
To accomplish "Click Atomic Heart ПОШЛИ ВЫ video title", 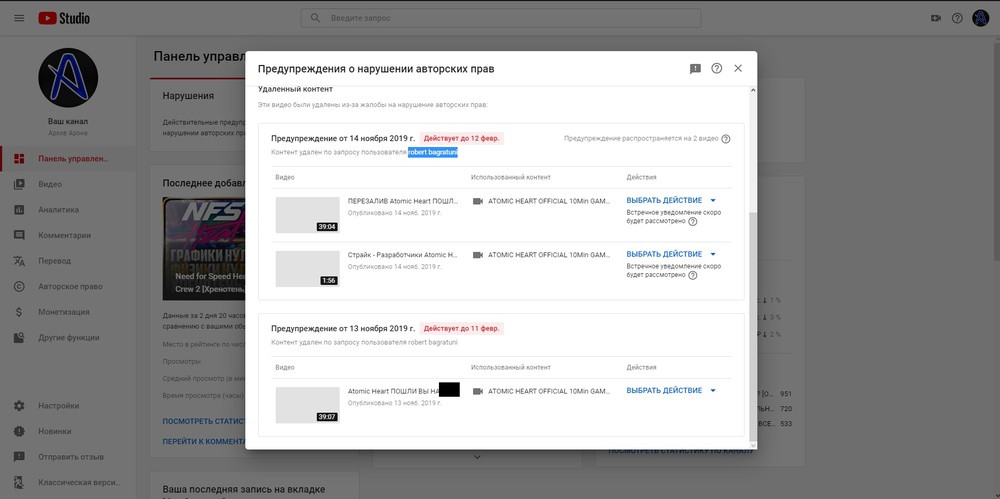I will 393,391.
